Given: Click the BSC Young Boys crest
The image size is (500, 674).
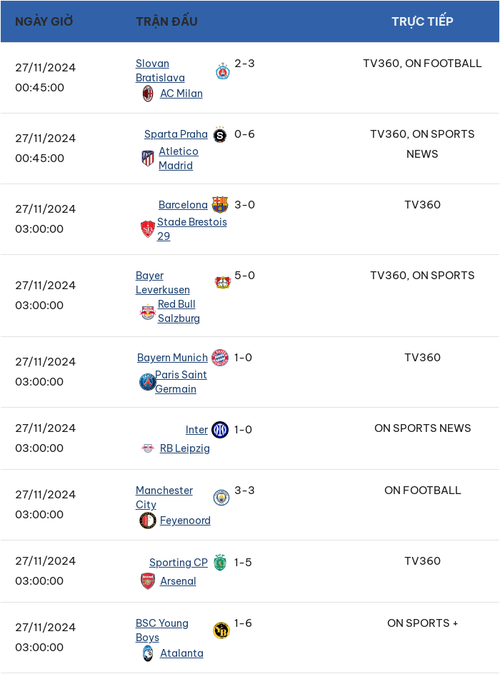Looking at the screenshot, I should click(x=221, y=630).
